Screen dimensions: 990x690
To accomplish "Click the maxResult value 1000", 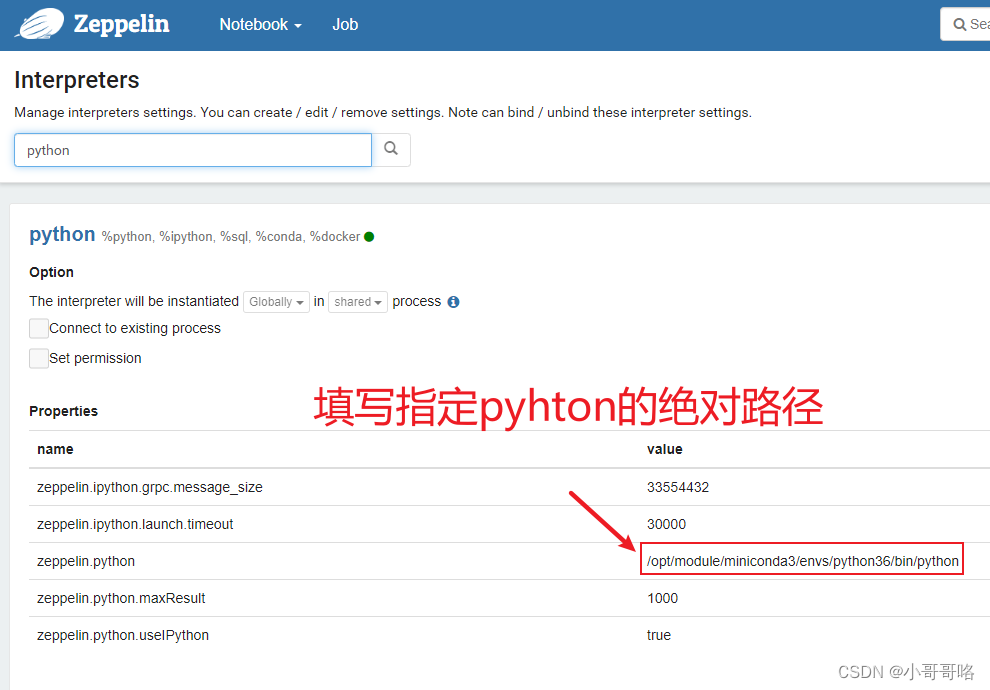I will pos(662,598).
